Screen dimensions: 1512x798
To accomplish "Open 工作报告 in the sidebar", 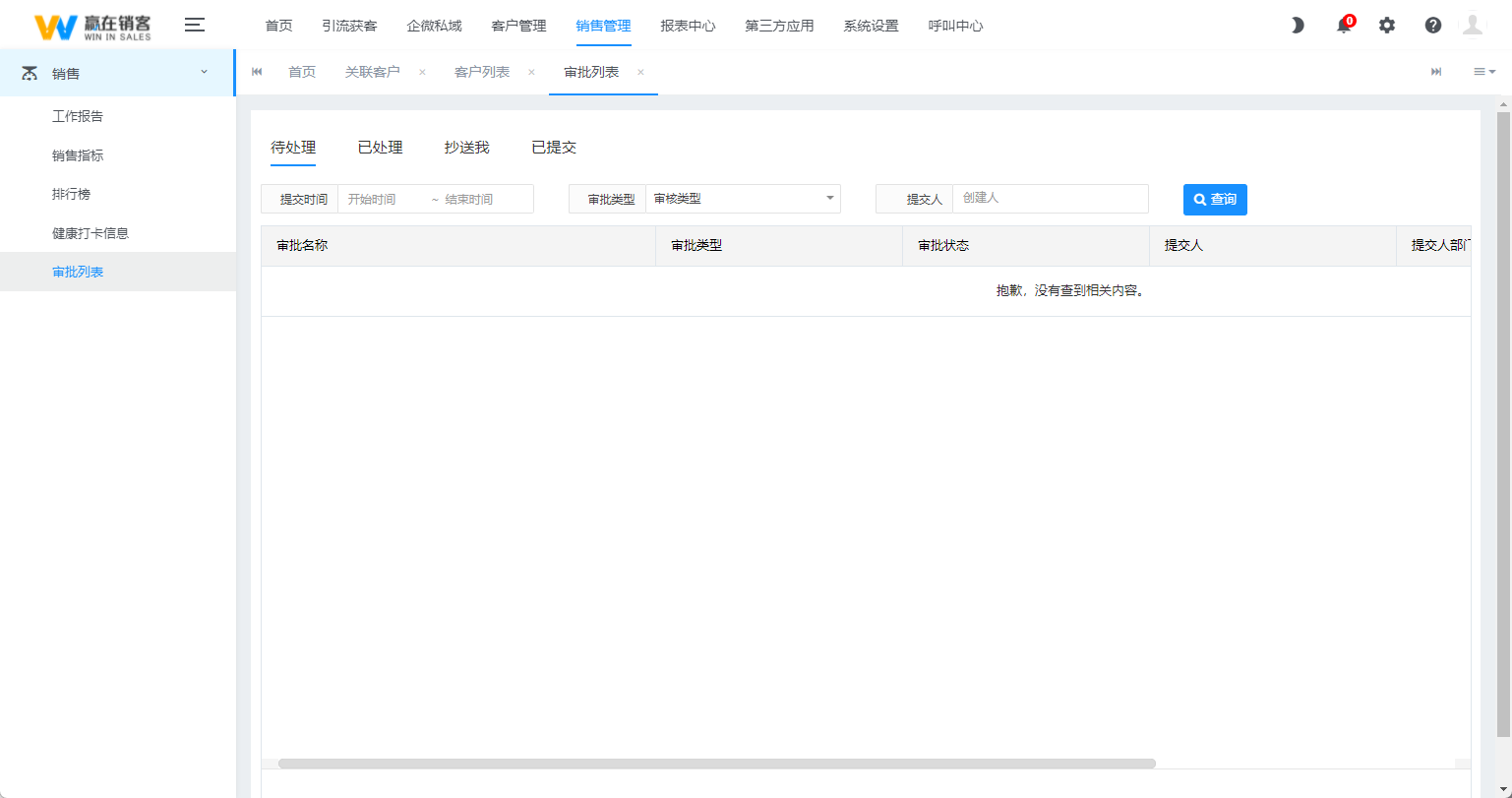I will tap(78, 116).
